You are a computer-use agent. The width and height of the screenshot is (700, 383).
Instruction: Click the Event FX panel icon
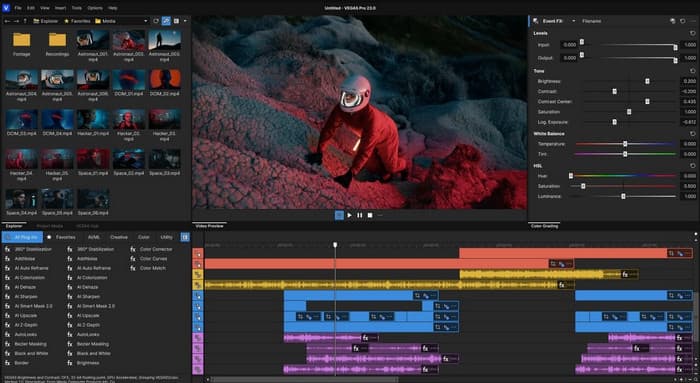pyautogui.click(x=535, y=21)
